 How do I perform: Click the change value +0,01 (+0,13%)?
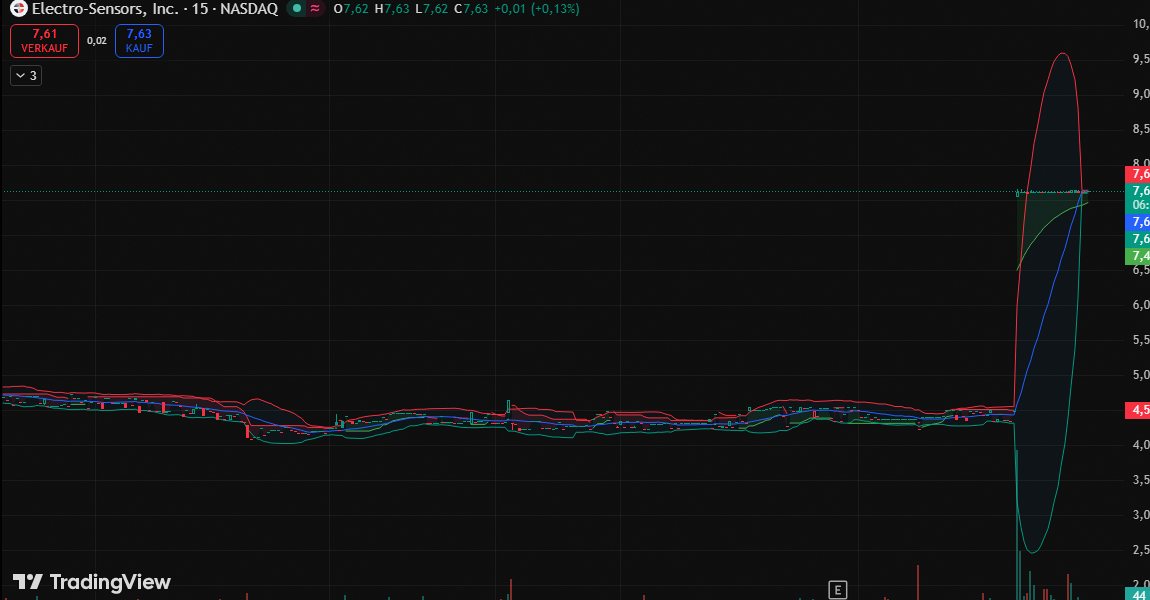point(537,9)
